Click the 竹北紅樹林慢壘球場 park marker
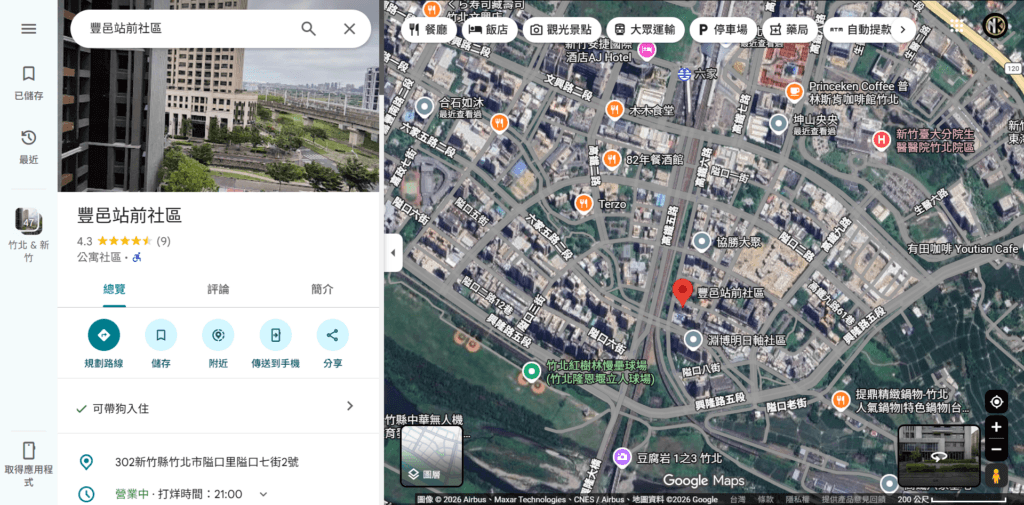1024x505 pixels. click(532, 371)
